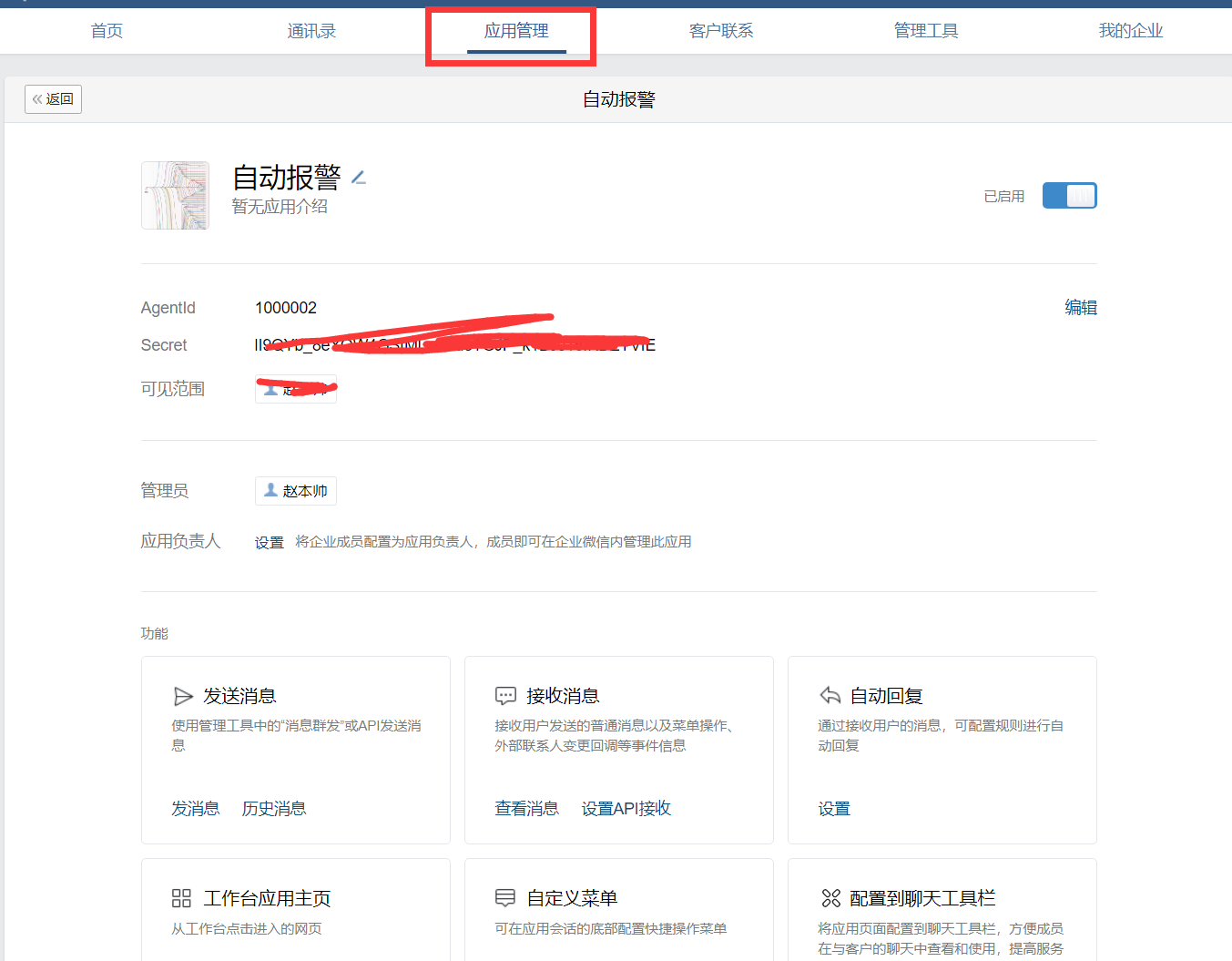
Task: Switch to the 我的企业 tab
Action: [1131, 31]
